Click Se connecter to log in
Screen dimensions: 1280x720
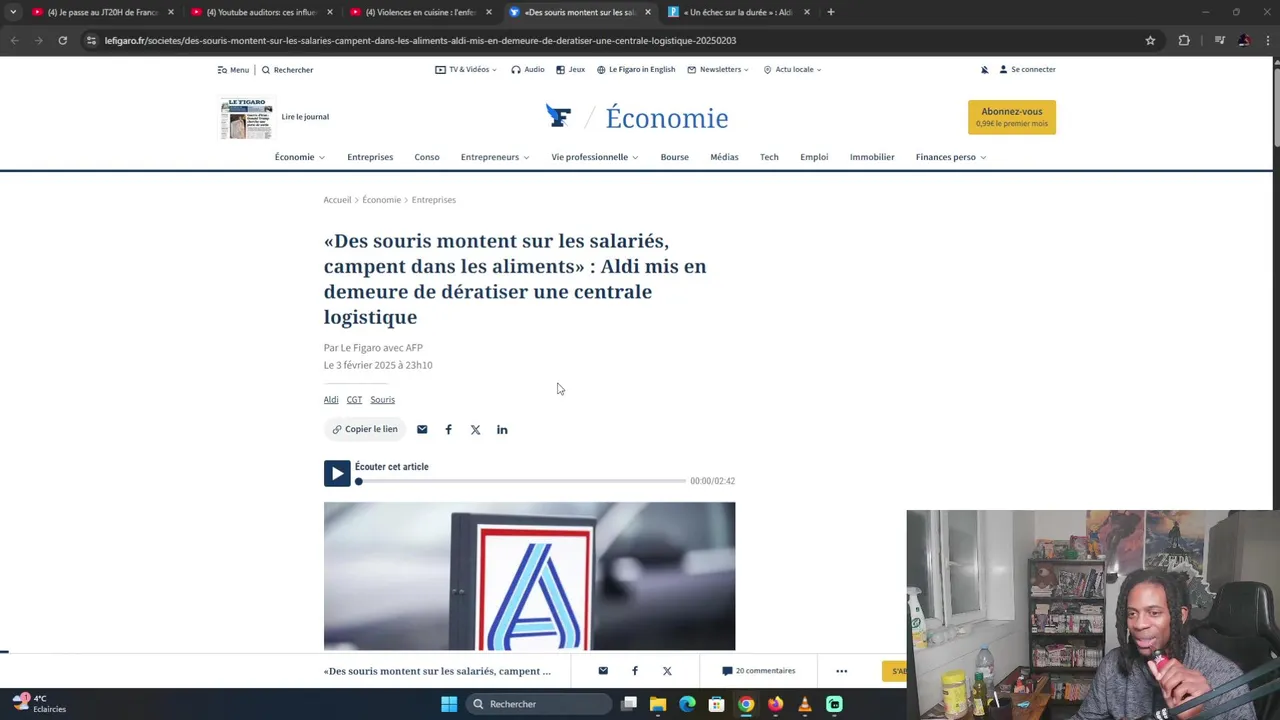[x=1027, y=70]
